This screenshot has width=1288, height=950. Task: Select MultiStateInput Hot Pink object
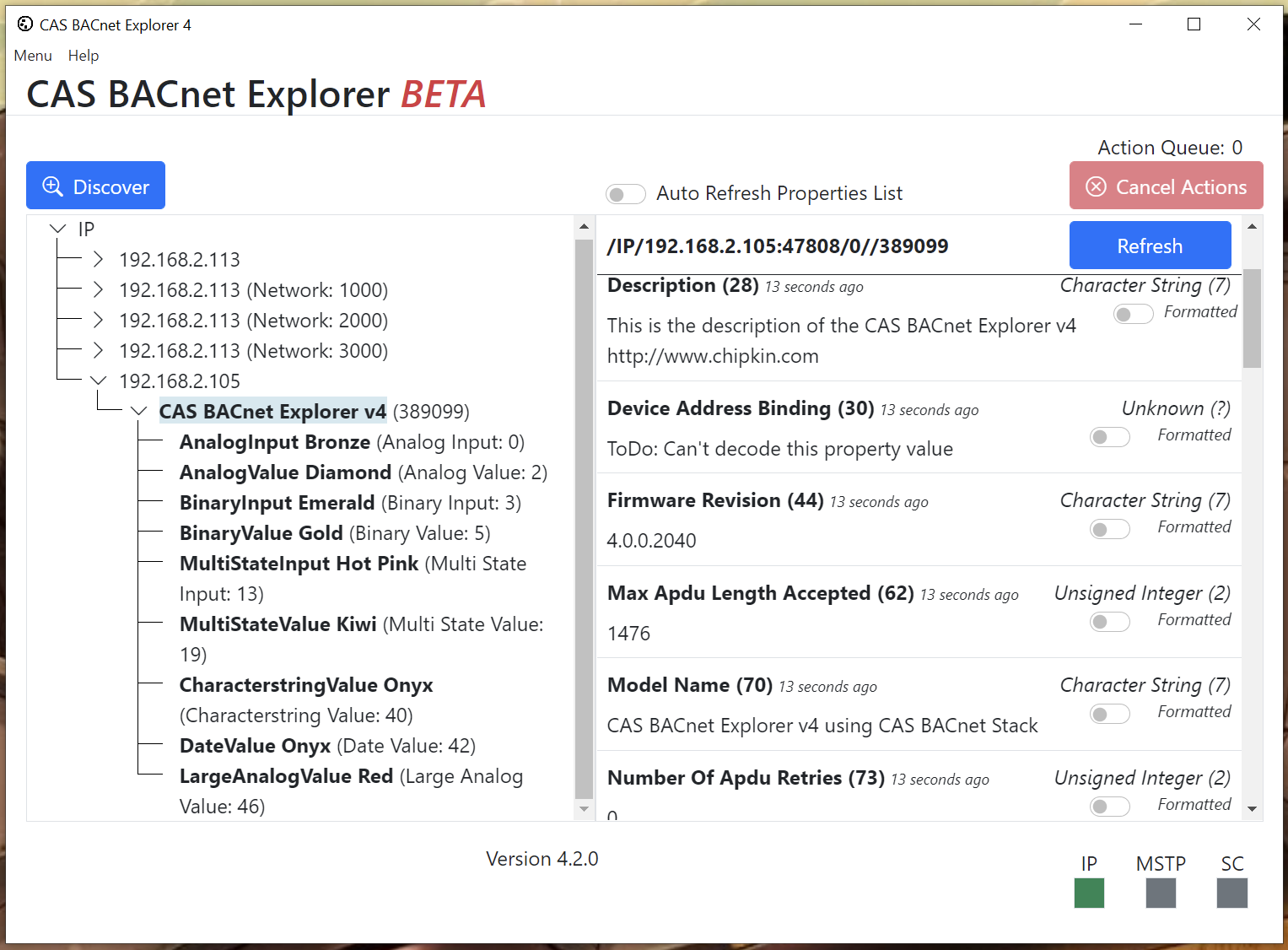coord(353,579)
